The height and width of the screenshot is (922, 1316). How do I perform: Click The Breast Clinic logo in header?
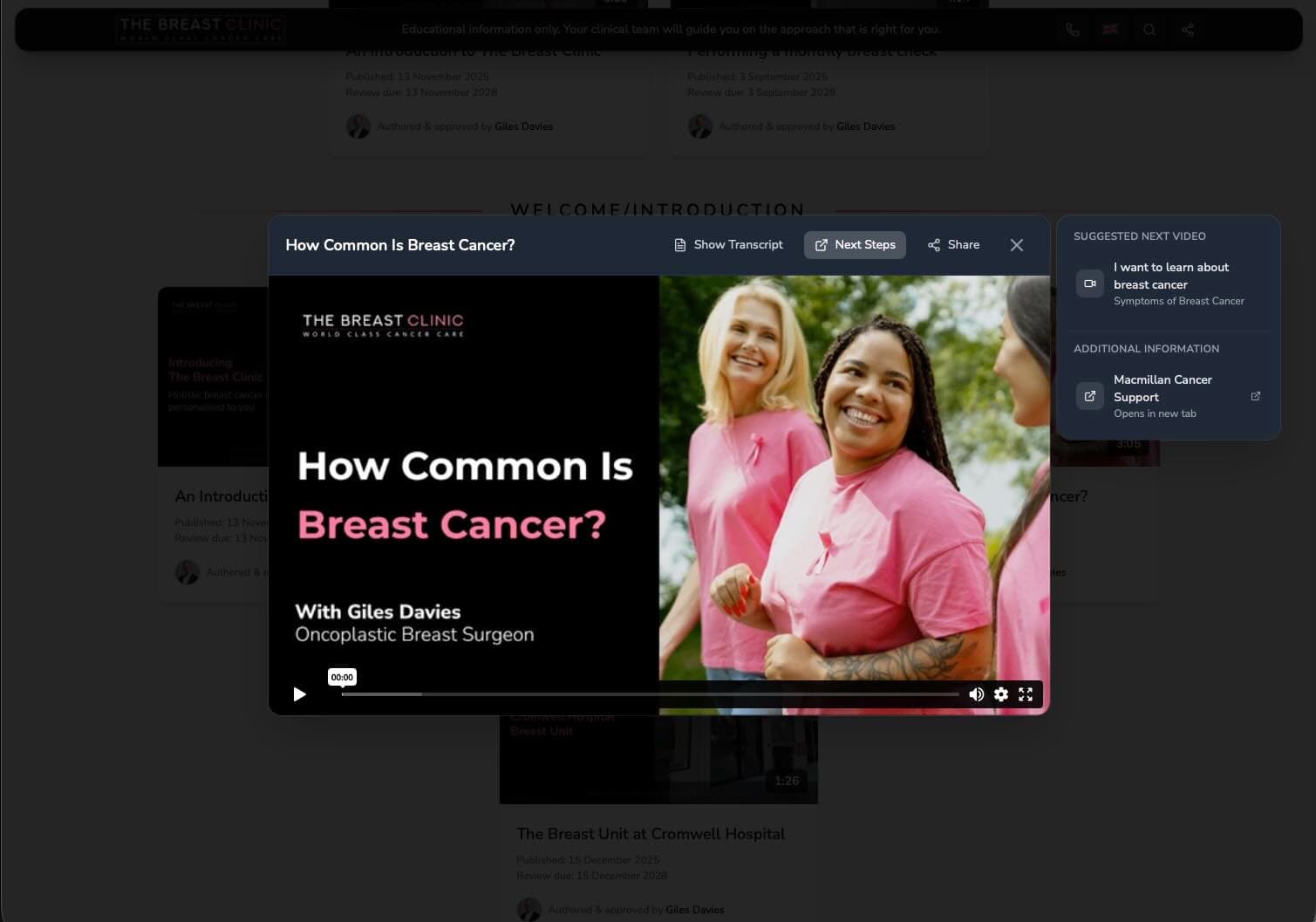(201, 29)
